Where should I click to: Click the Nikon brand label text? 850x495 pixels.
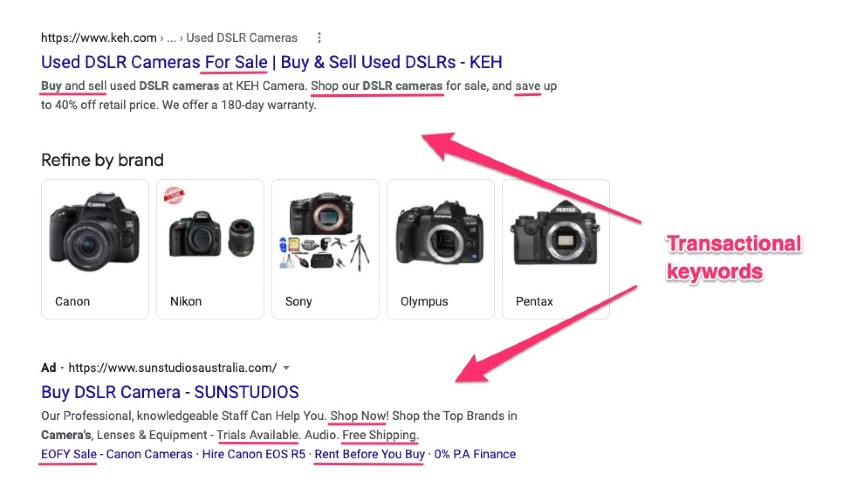186,301
